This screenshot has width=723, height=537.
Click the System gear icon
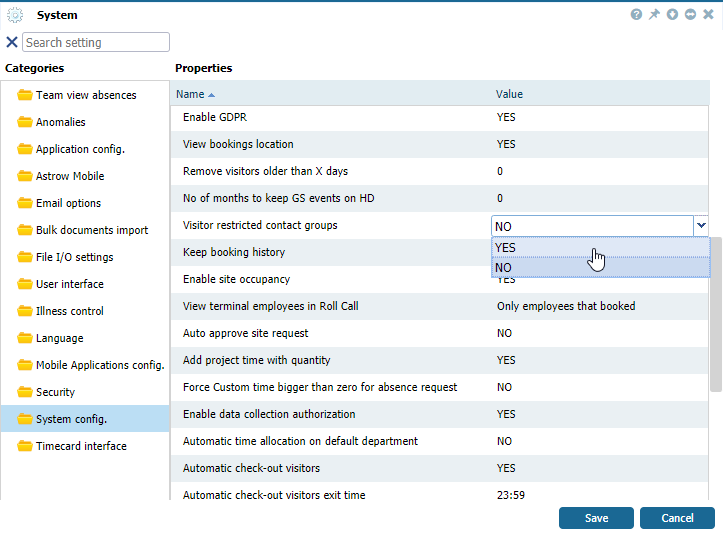pyautogui.click(x=15, y=15)
